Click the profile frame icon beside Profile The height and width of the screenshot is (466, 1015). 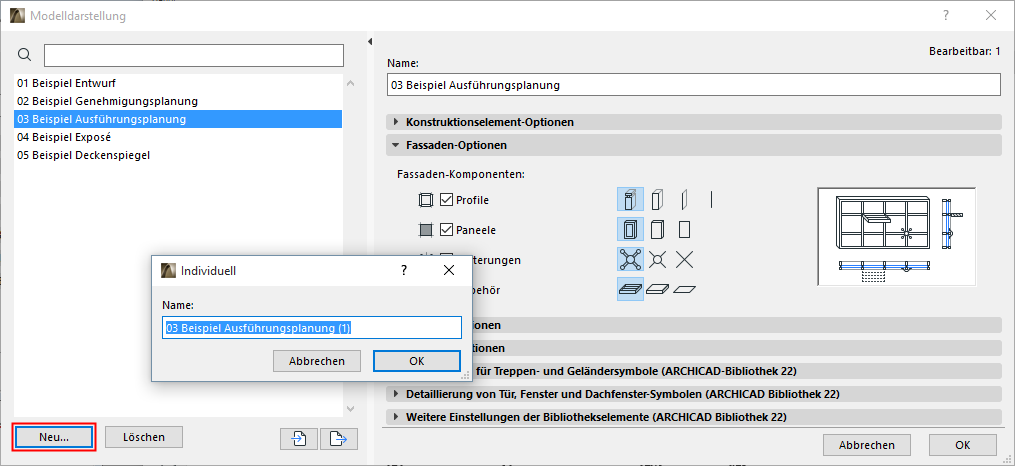425,200
